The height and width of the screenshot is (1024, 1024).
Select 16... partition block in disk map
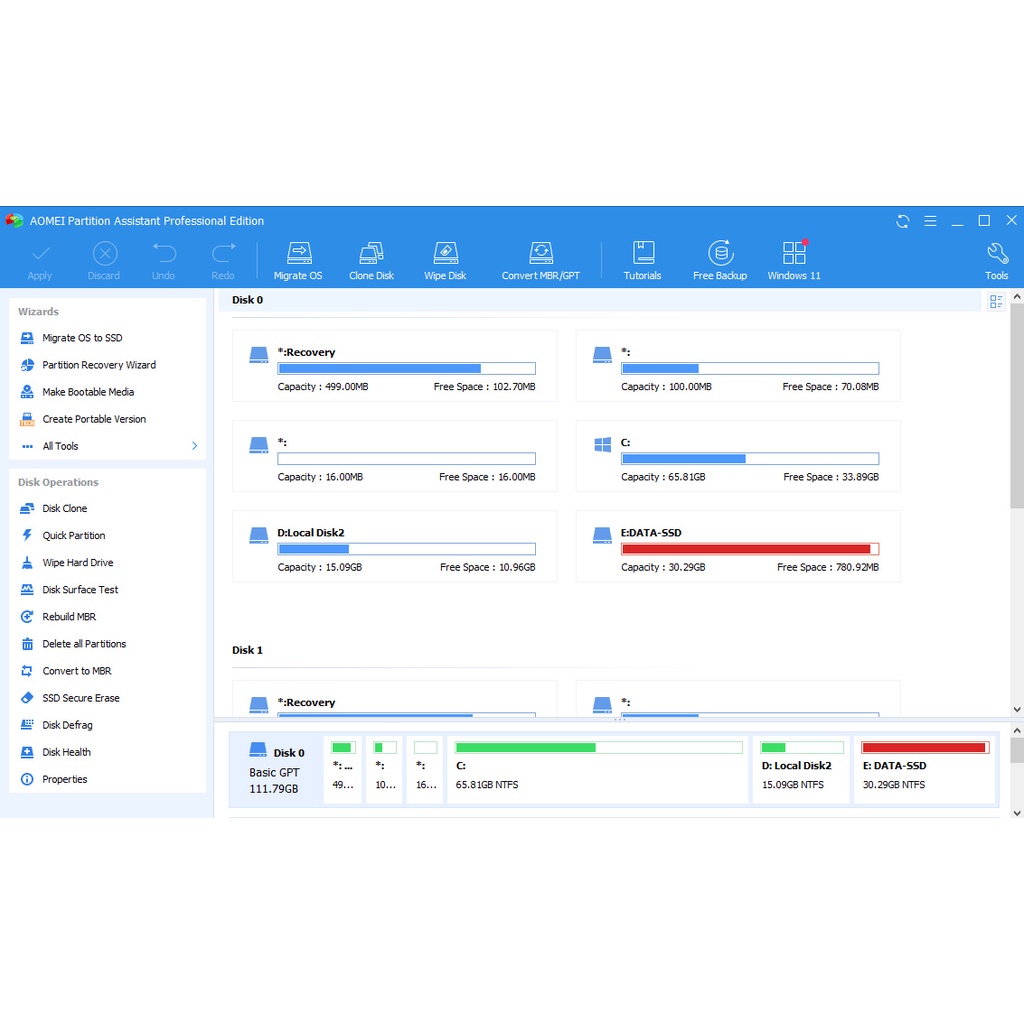pos(425,769)
